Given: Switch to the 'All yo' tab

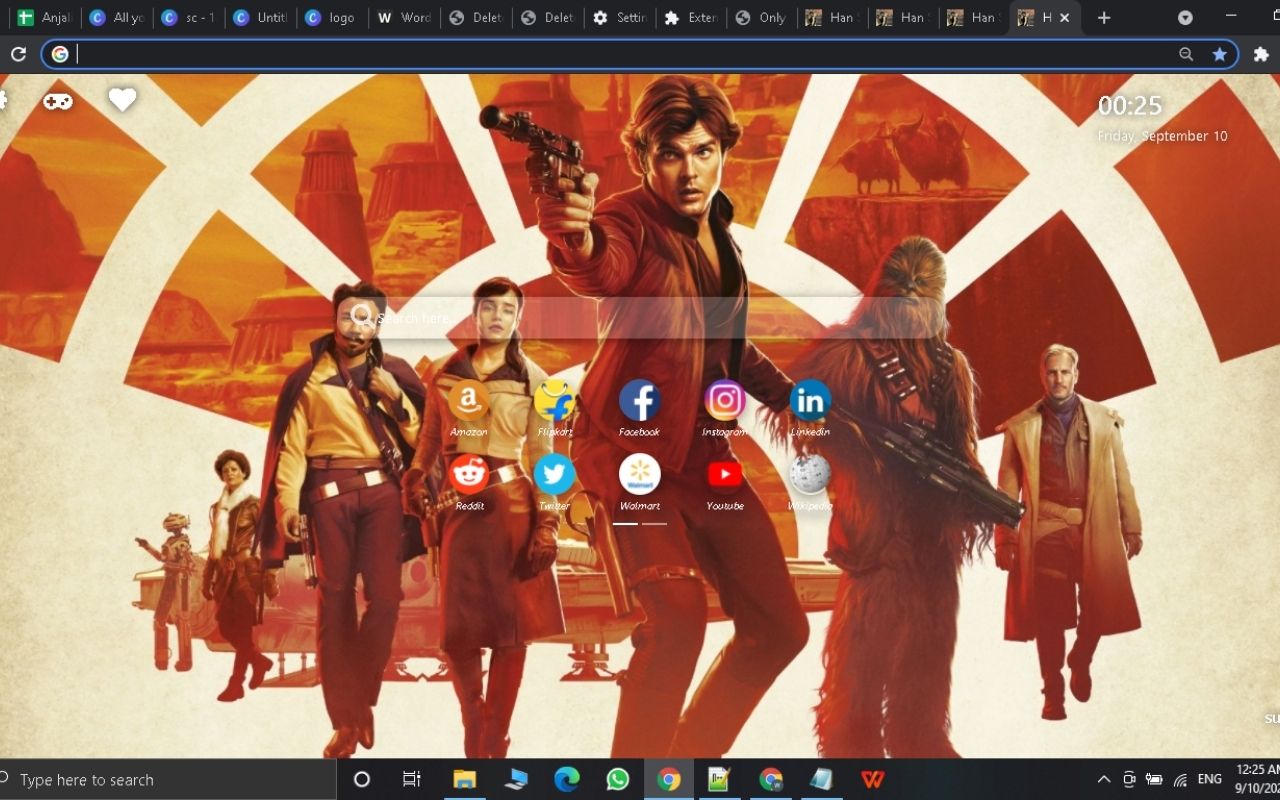Looking at the screenshot, I should tap(117, 18).
